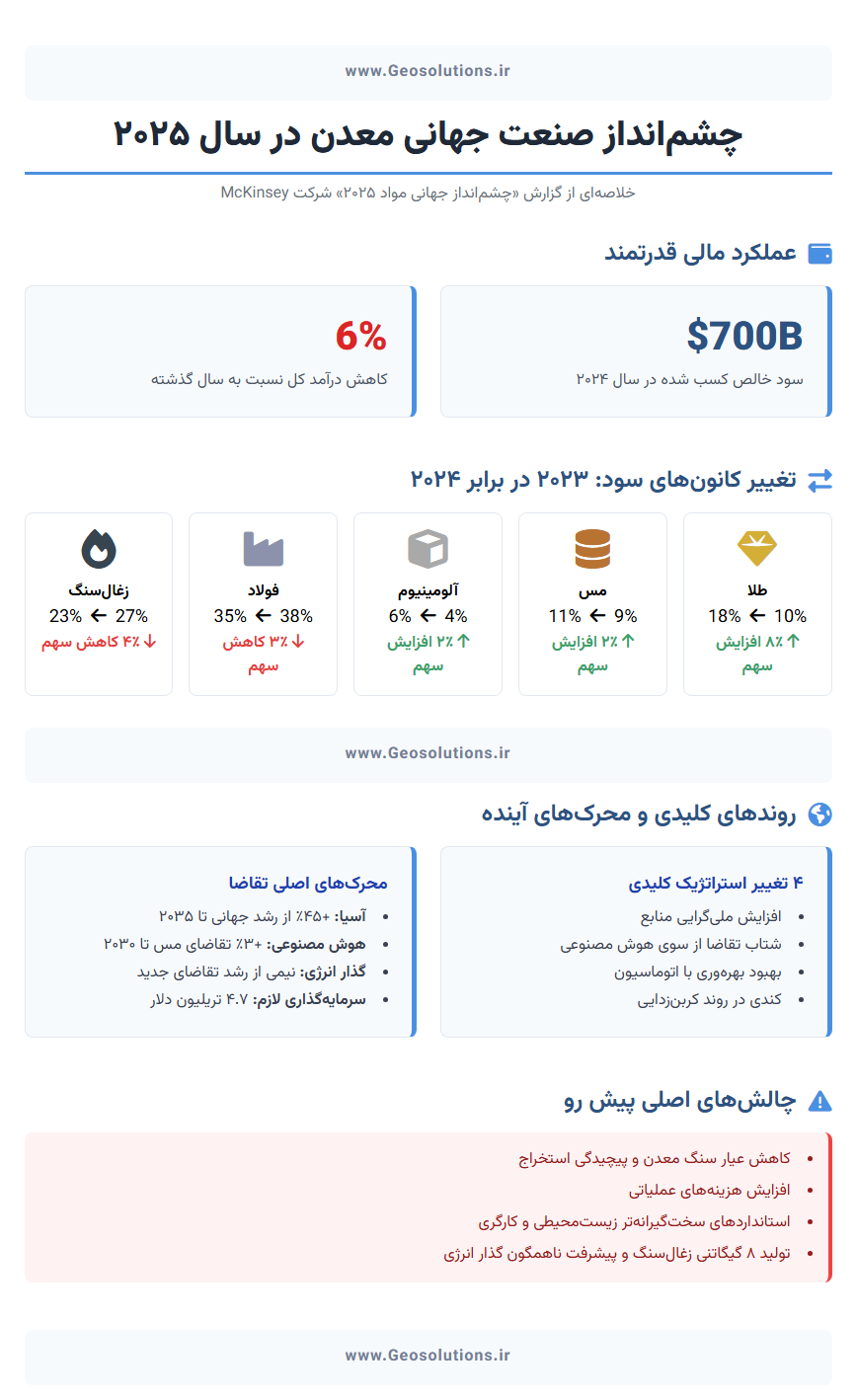Click the steel factory icon
Screen dimensions: 857x1400
coord(263,548)
